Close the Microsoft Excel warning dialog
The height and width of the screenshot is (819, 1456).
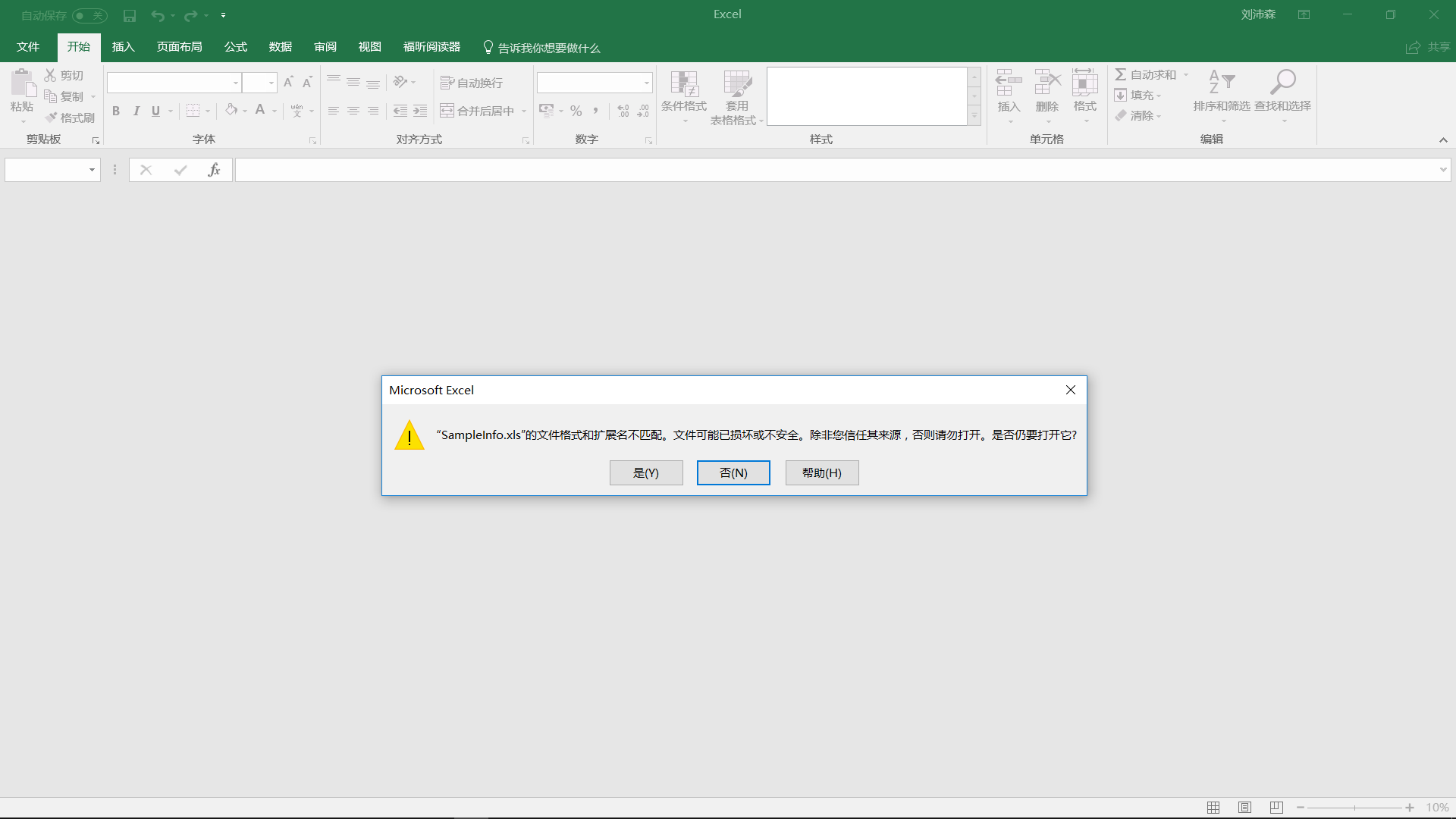[1071, 390]
